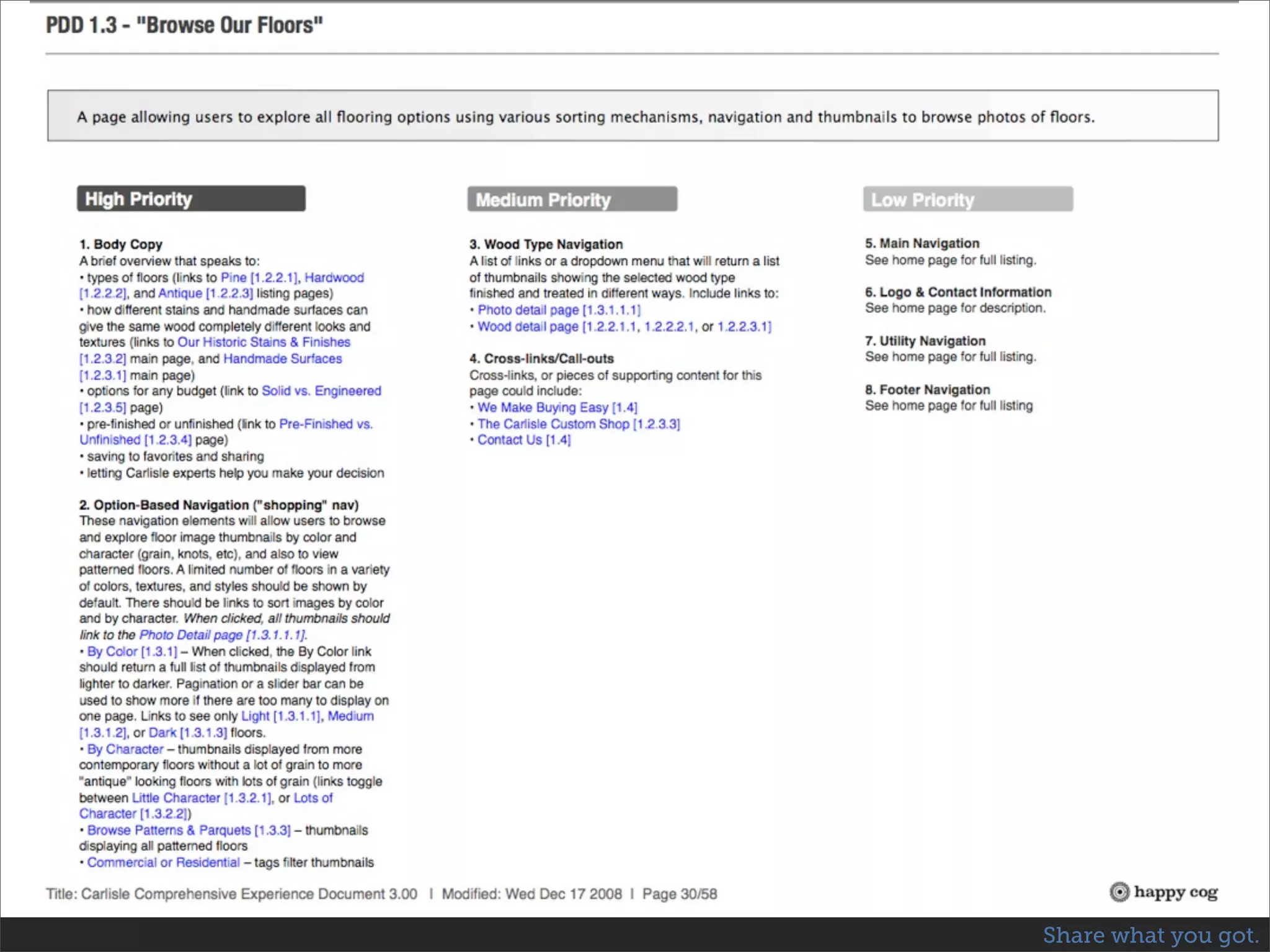Select the High Priority header
The width and height of the screenshot is (1270, 952).
point(191,199)
